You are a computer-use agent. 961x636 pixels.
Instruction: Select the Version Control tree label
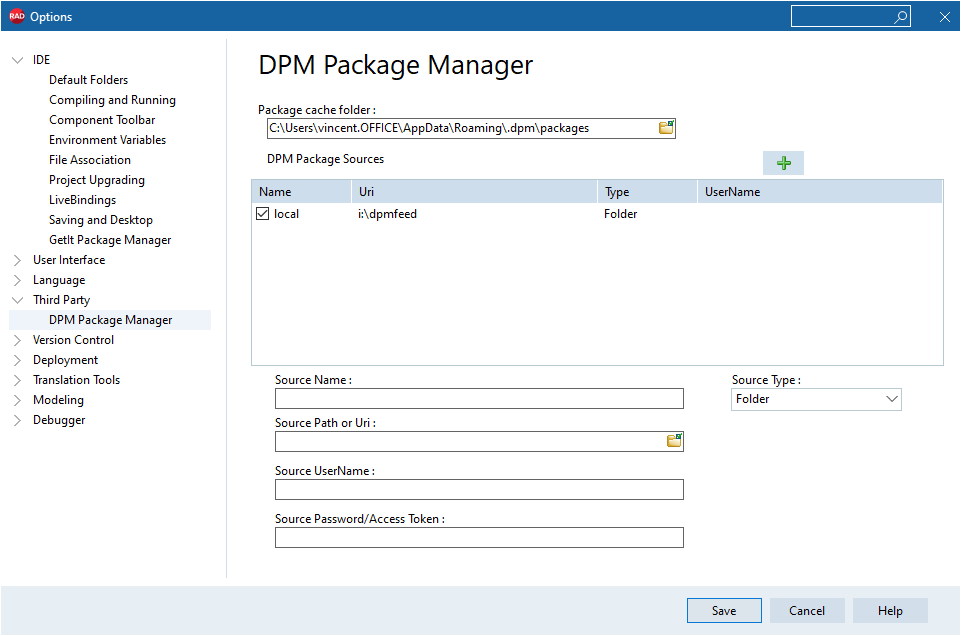[x=74, y=340]
